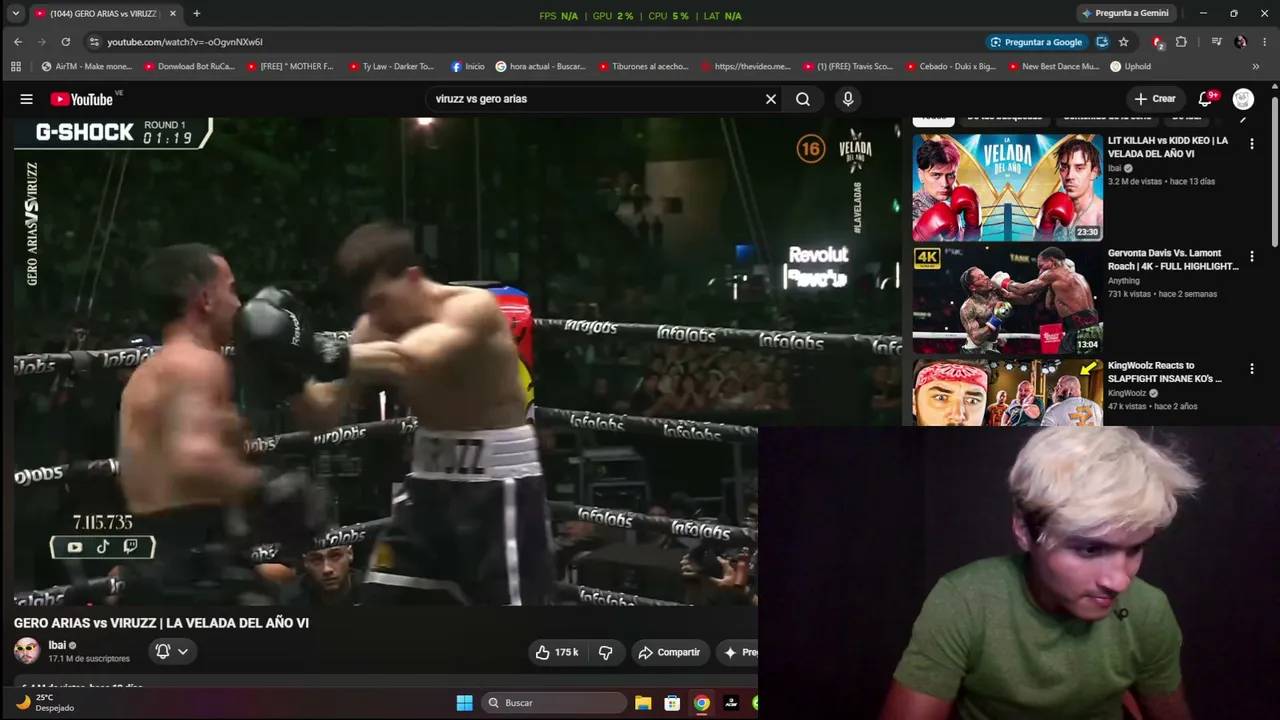Open Gervonta Davis Vs. Lamont Roach title
Screen dimensions: 1280x720
[1173, 260]
